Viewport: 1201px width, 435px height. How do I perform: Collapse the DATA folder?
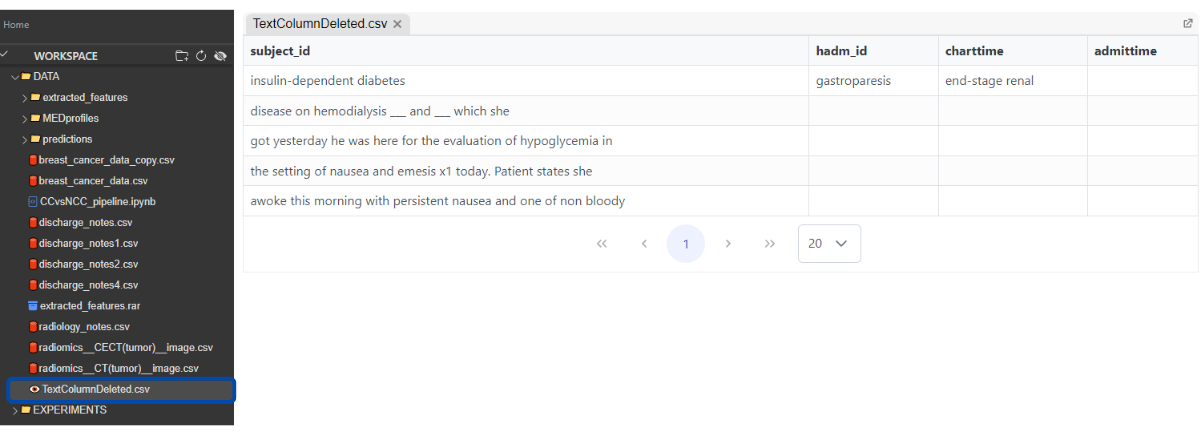click(x=14, y=76)
